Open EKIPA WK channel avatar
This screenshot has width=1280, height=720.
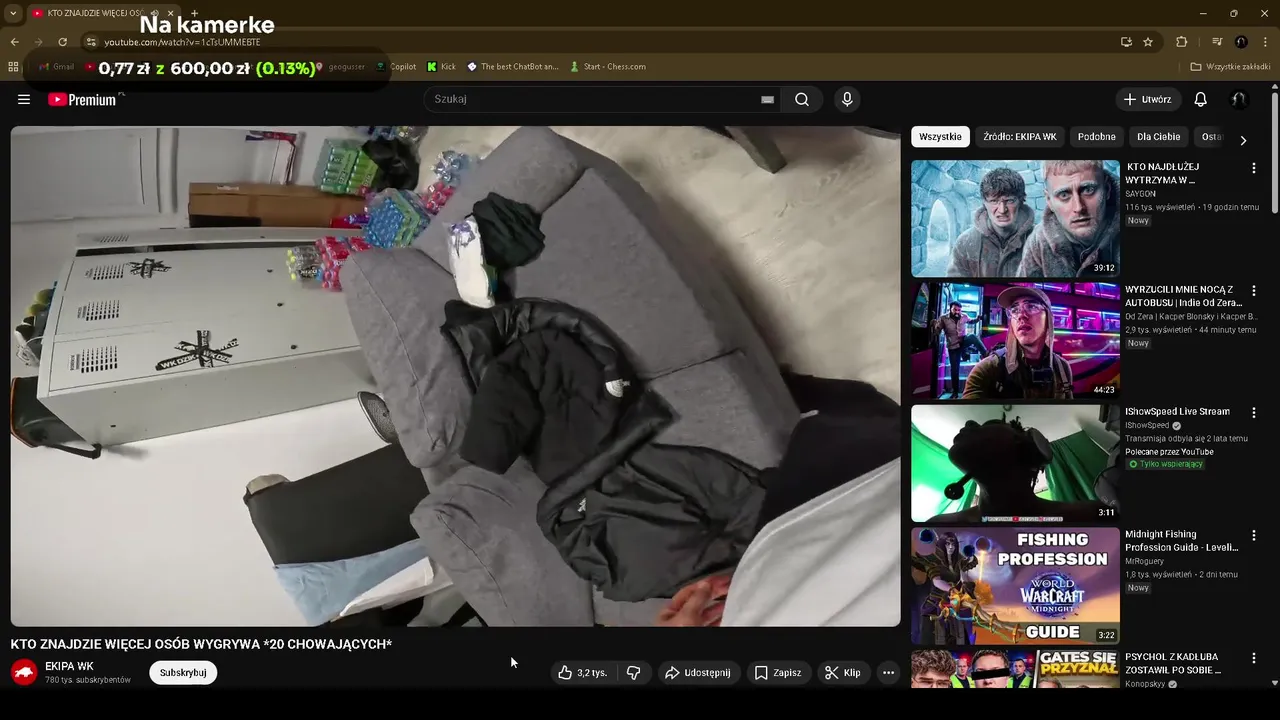point(24,672)
